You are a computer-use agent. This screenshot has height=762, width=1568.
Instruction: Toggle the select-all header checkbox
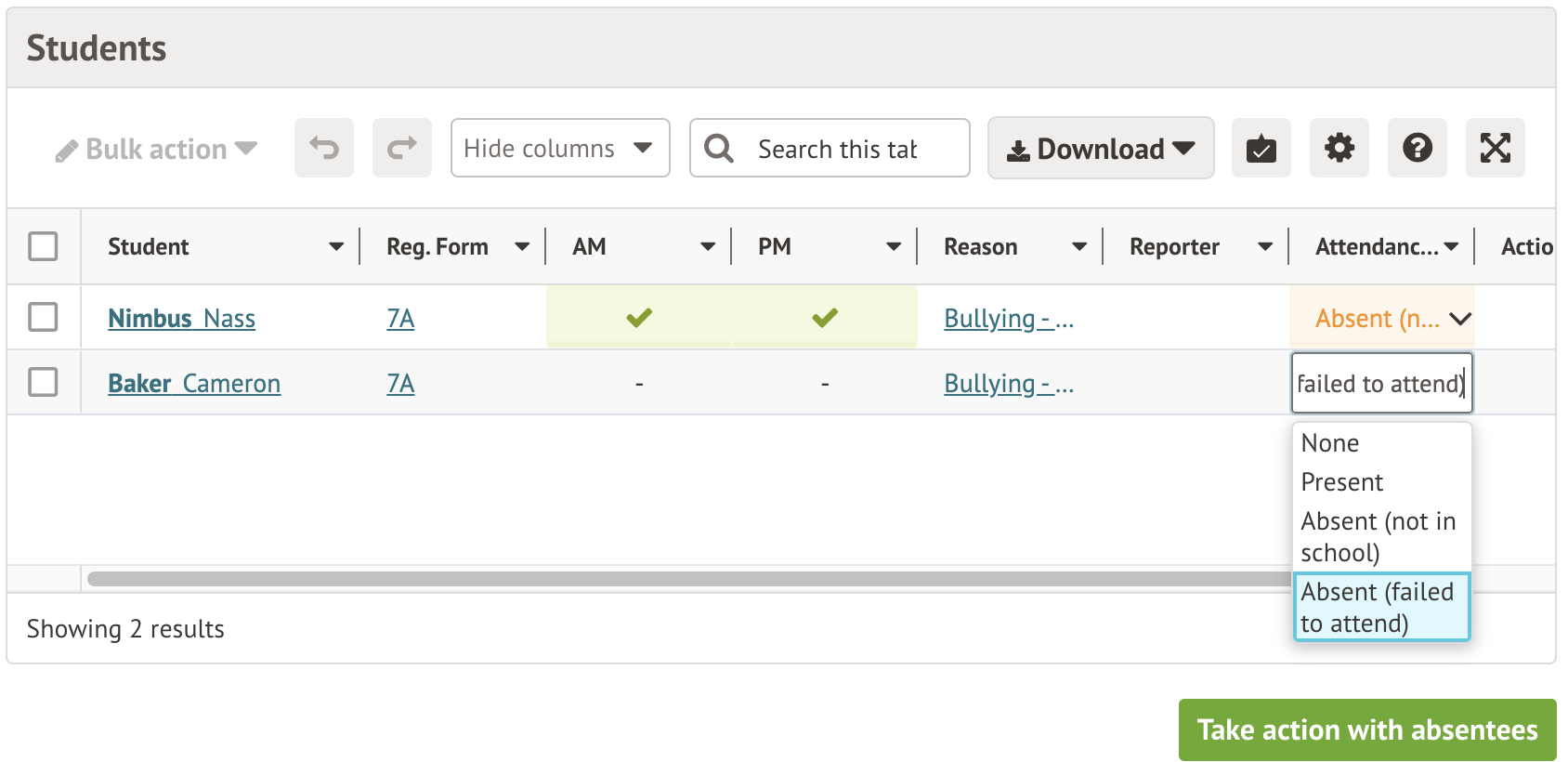click(43, 247)
